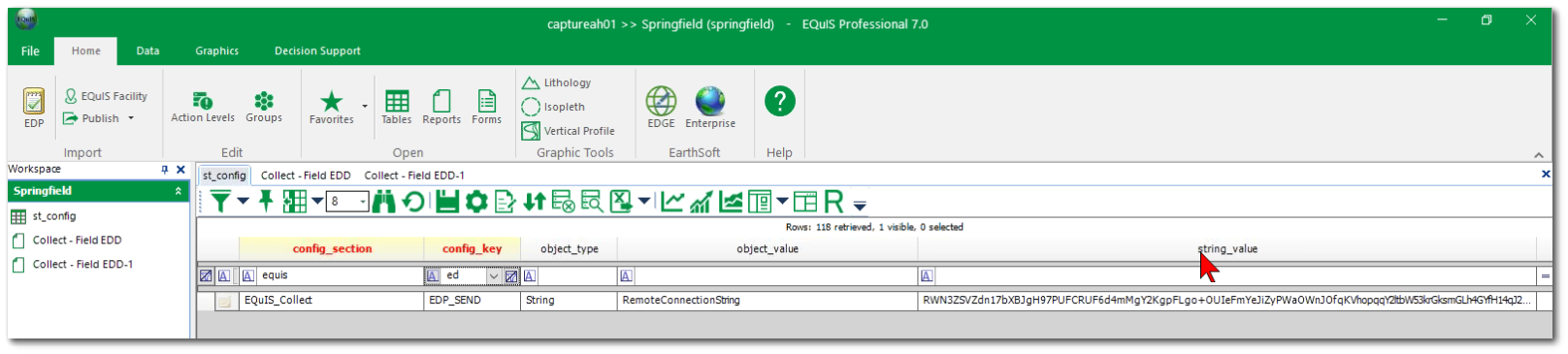Click the gear settings toolbar icon

476,201
